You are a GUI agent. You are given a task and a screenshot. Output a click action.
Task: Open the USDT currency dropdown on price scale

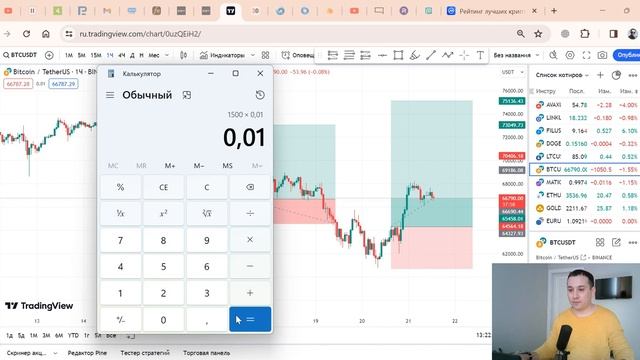(x=512, y=72)
